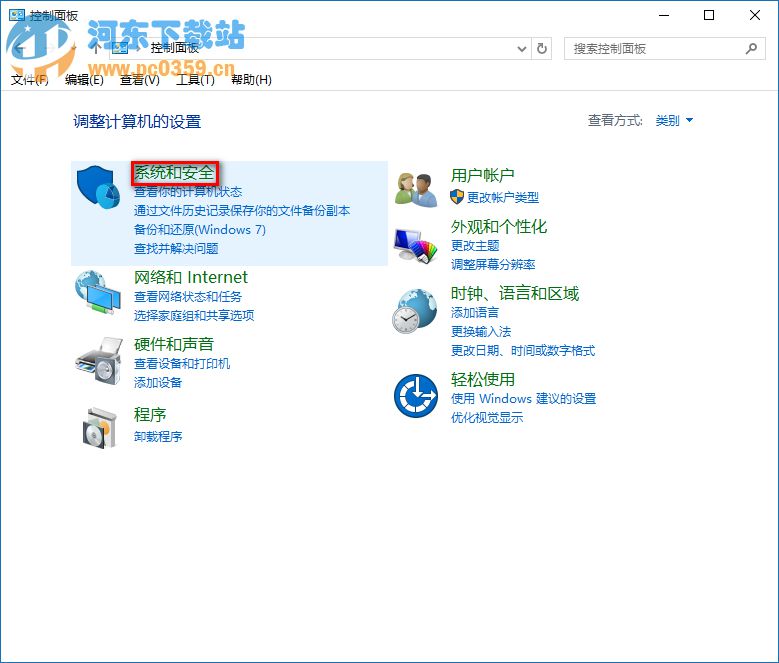Open the 编辑(E) menu
Screen dimensions: 779x663
pos(84,79)
